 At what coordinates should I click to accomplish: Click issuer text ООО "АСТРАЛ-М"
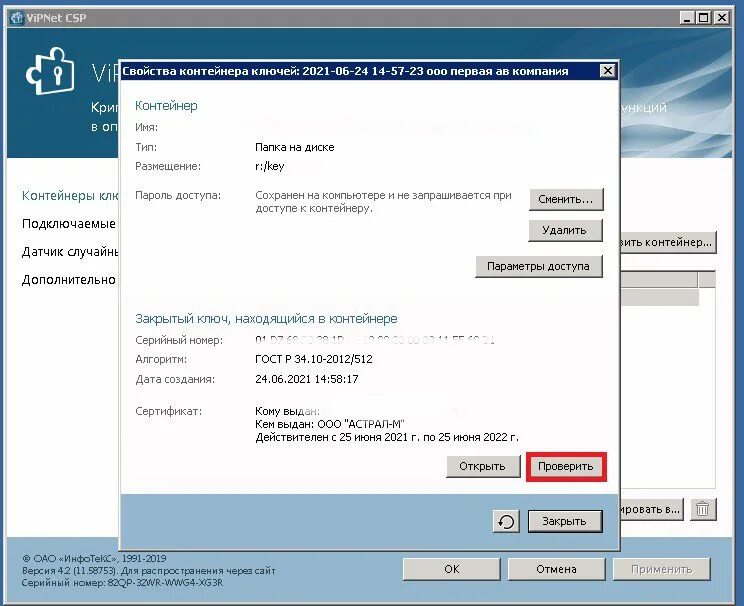coord(361,424)
